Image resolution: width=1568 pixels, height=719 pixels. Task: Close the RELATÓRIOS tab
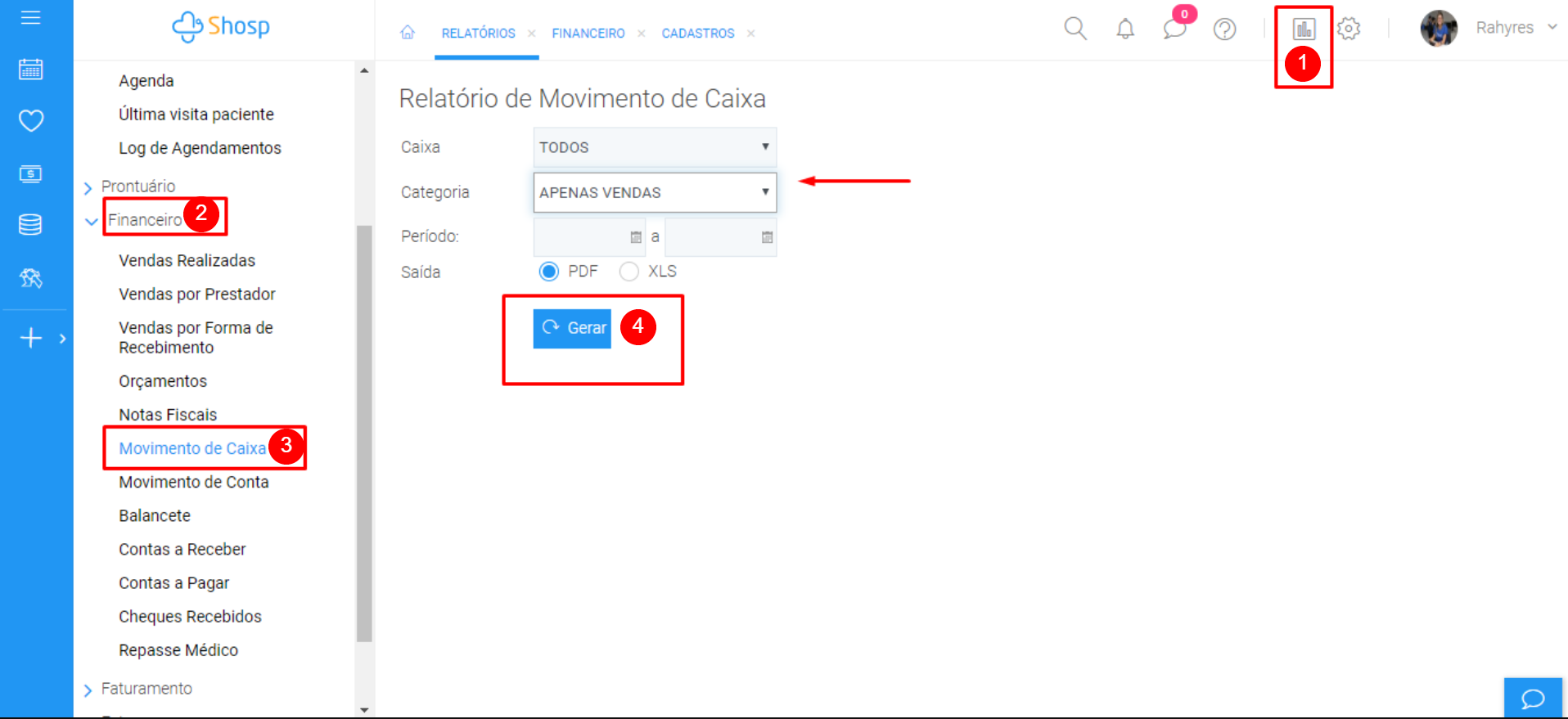(x=532, y=34)
